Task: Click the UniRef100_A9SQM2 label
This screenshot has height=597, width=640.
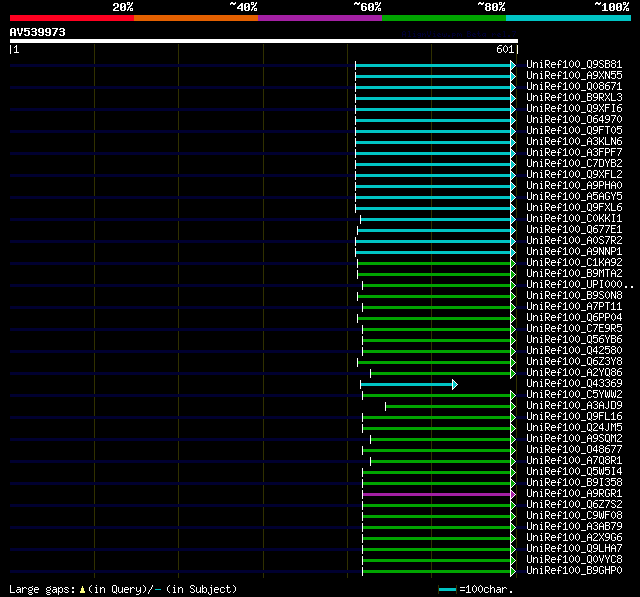Action: pos(574,439)
